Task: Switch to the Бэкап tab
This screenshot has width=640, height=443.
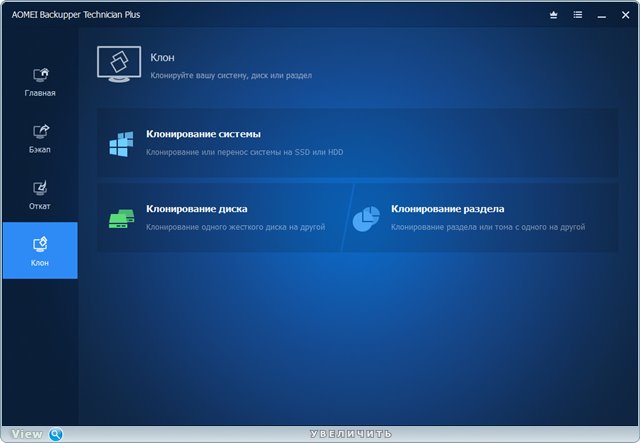Action: click(40, 138)
